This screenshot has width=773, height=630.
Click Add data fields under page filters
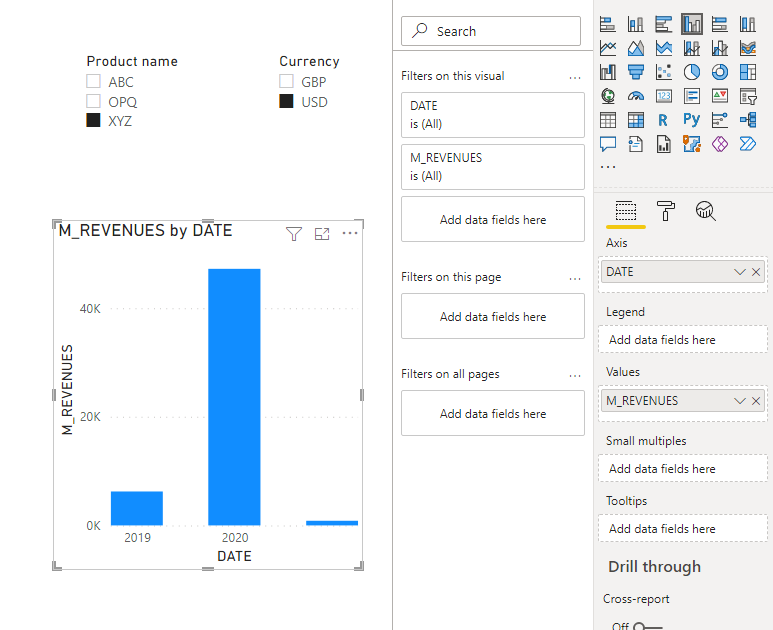[493, 316]
